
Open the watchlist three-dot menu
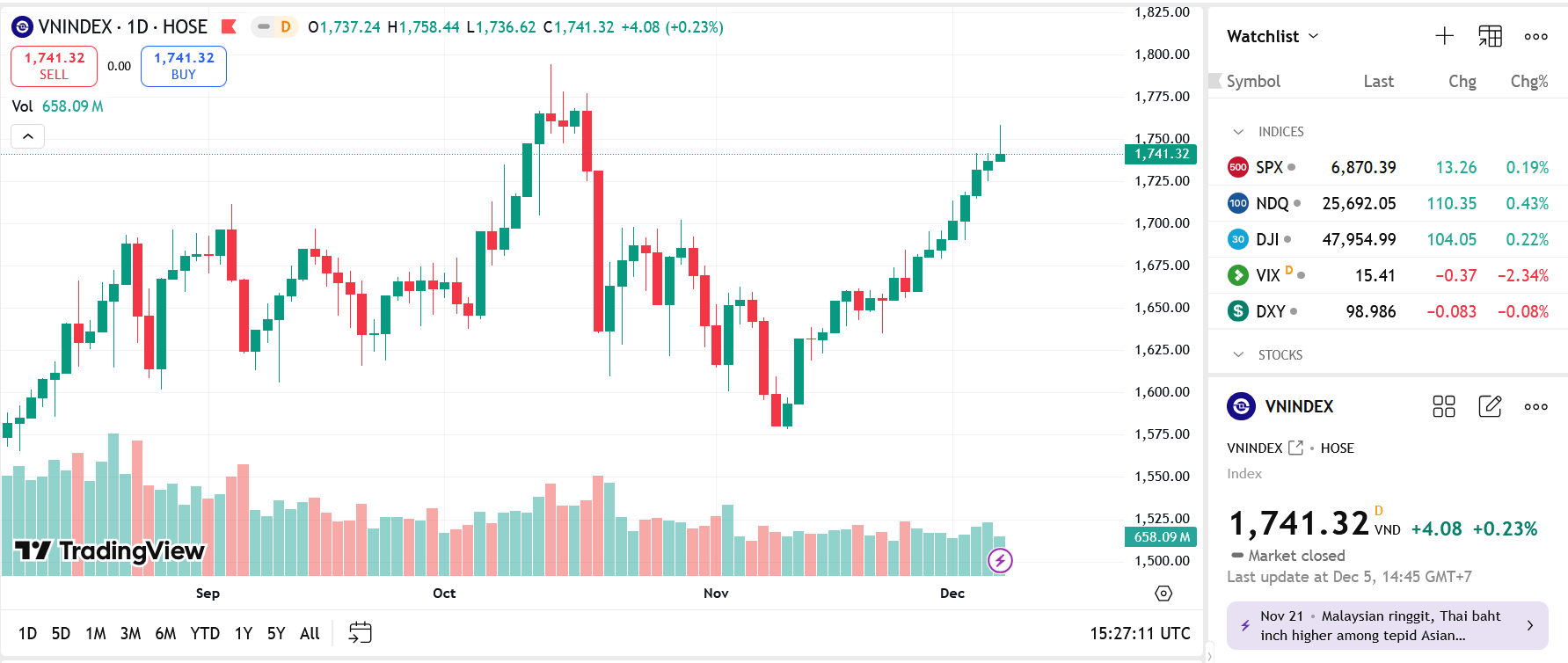coord(1535,36)
